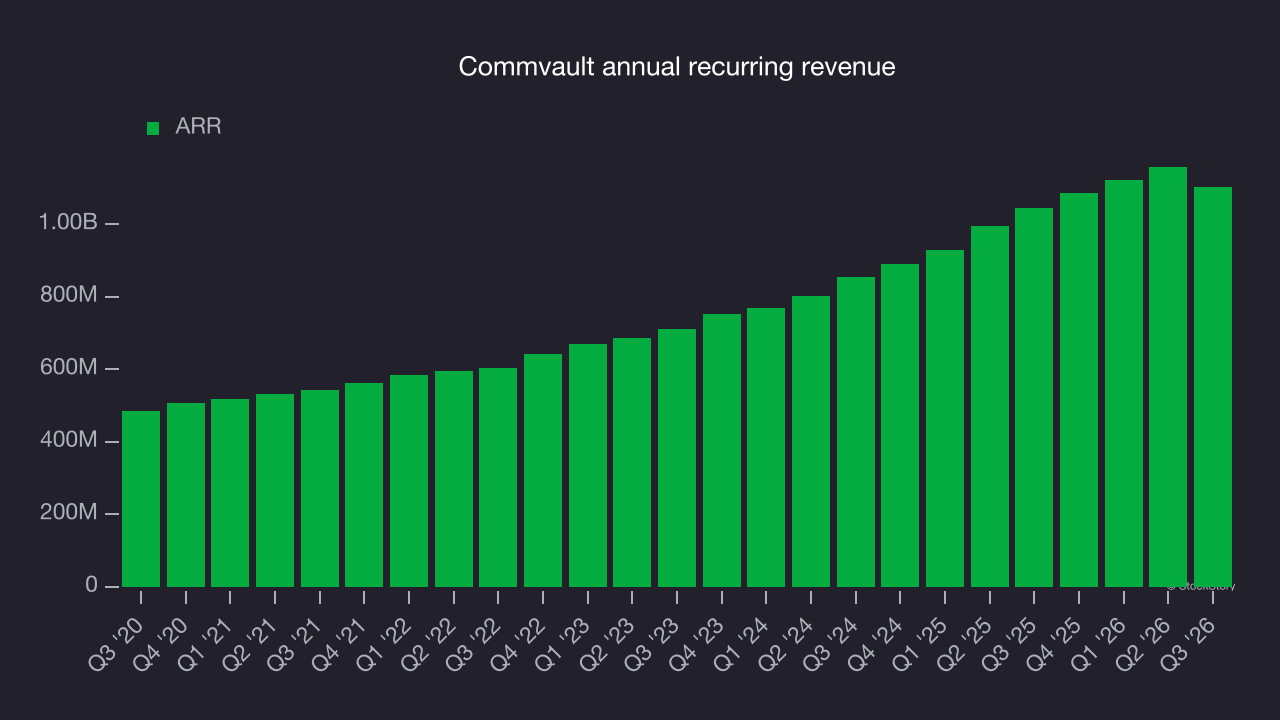Click the 400M y-axis label

pyautogui.click(x=67, y=440)
